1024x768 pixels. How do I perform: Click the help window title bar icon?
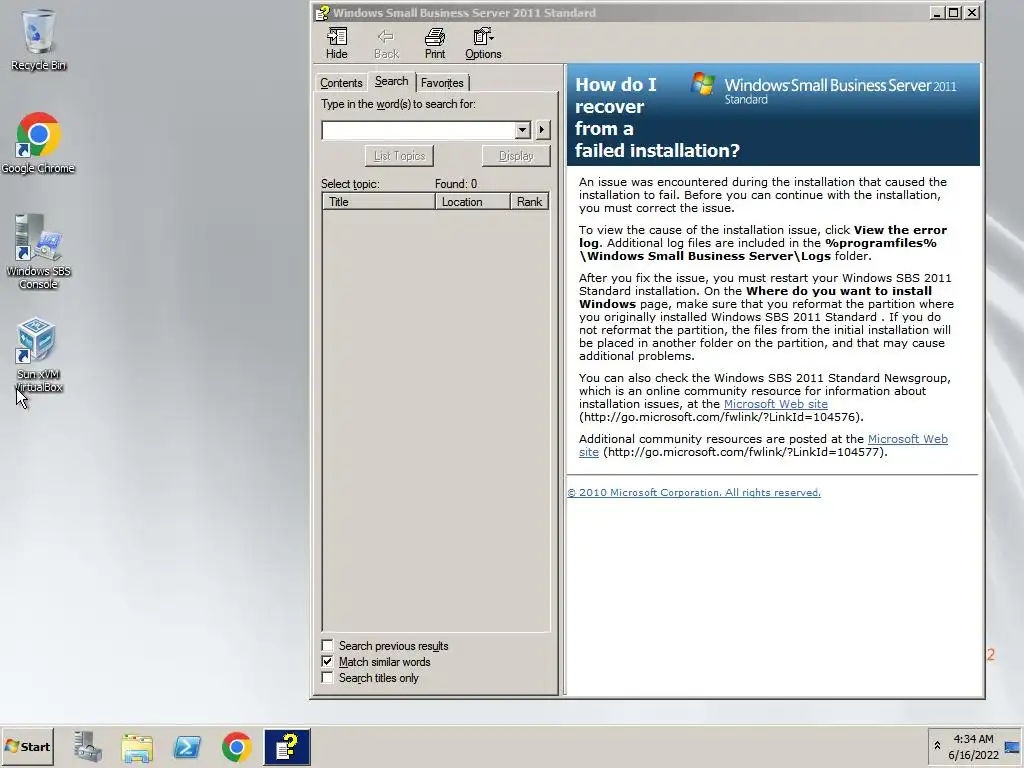322,12
